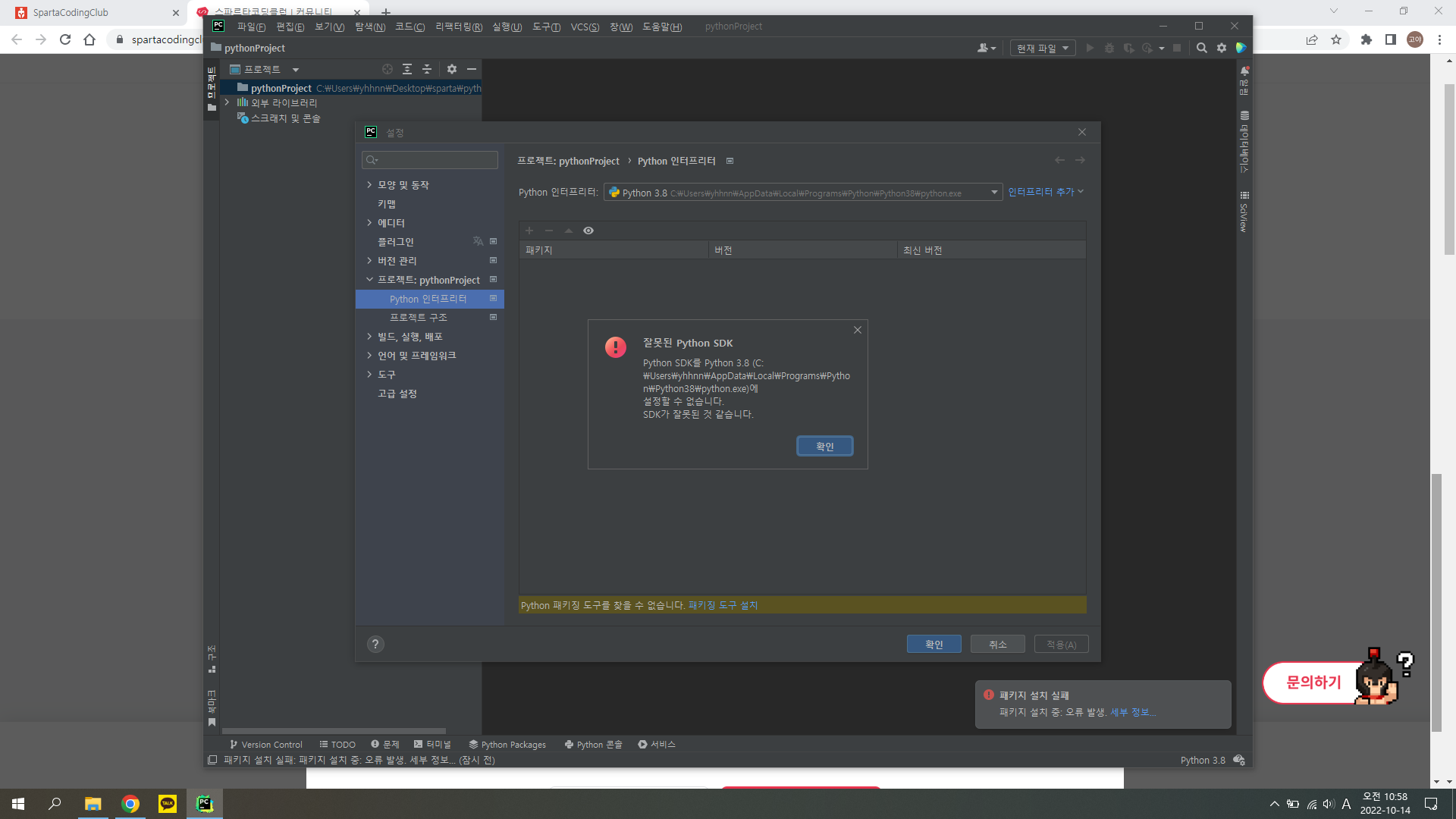Open the 파일 menu in PyCharm
Screen dimensions: 1456x819
[x=251, y=27]
